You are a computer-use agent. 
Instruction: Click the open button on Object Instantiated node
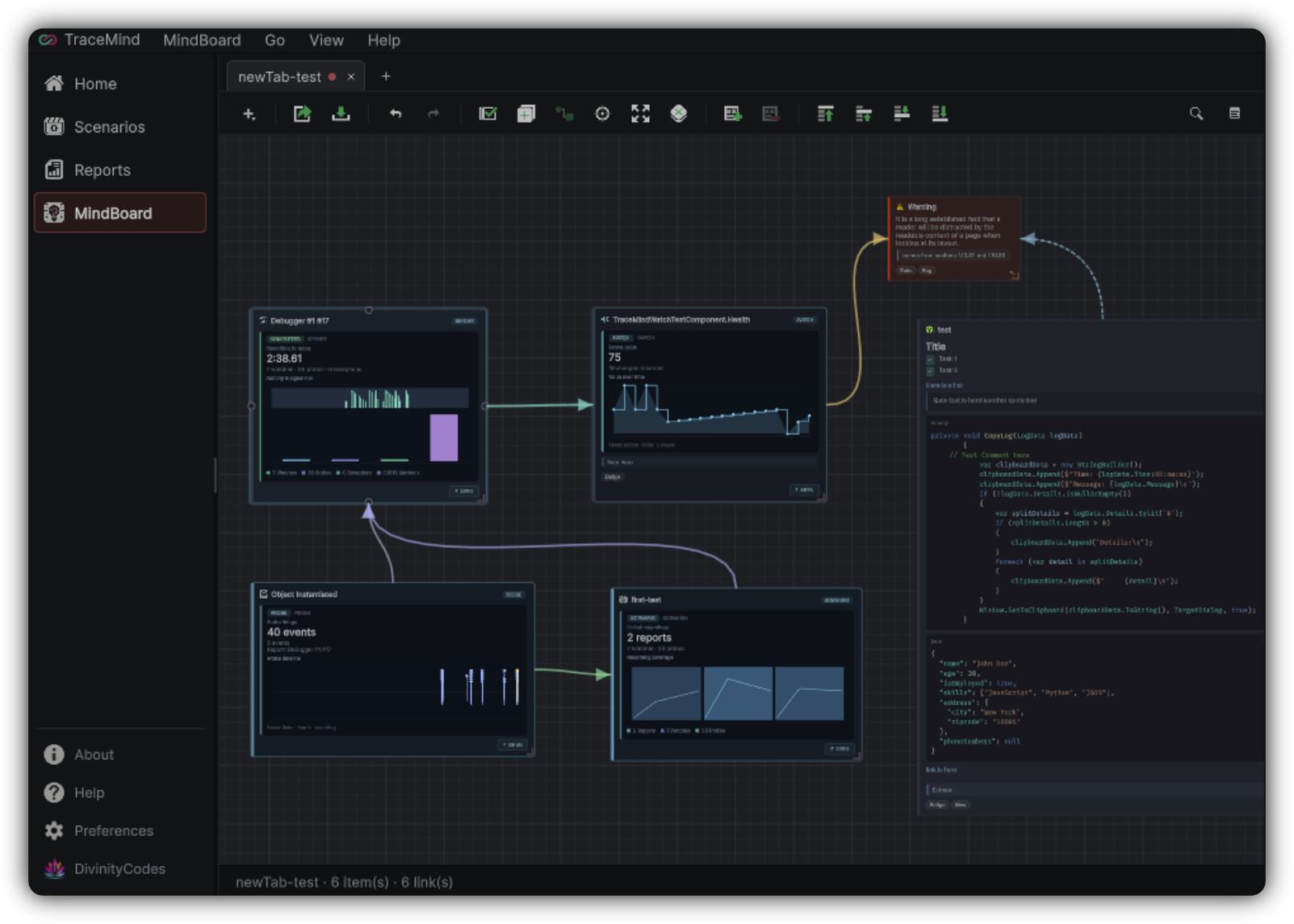pyautogui.click(x=513, y=745)
